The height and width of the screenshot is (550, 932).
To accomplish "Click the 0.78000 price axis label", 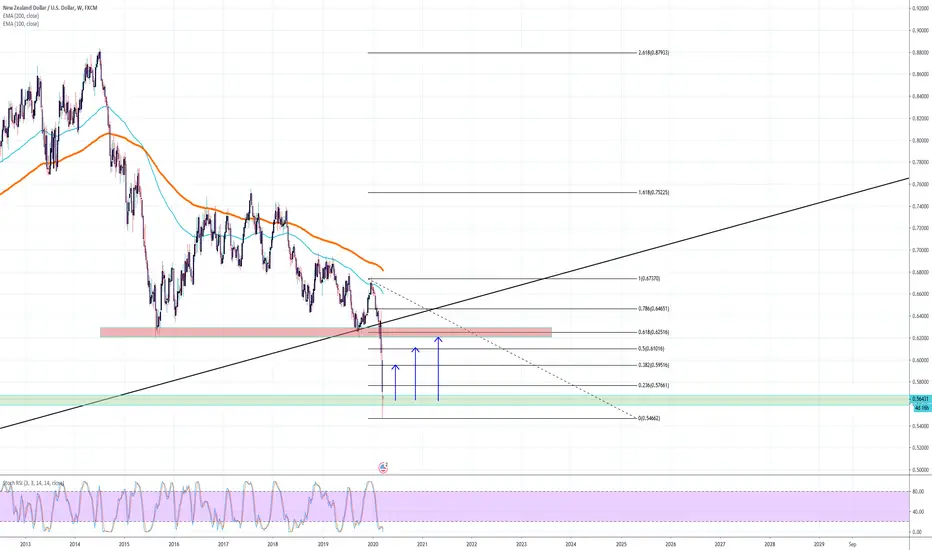I will coord(921,162).
